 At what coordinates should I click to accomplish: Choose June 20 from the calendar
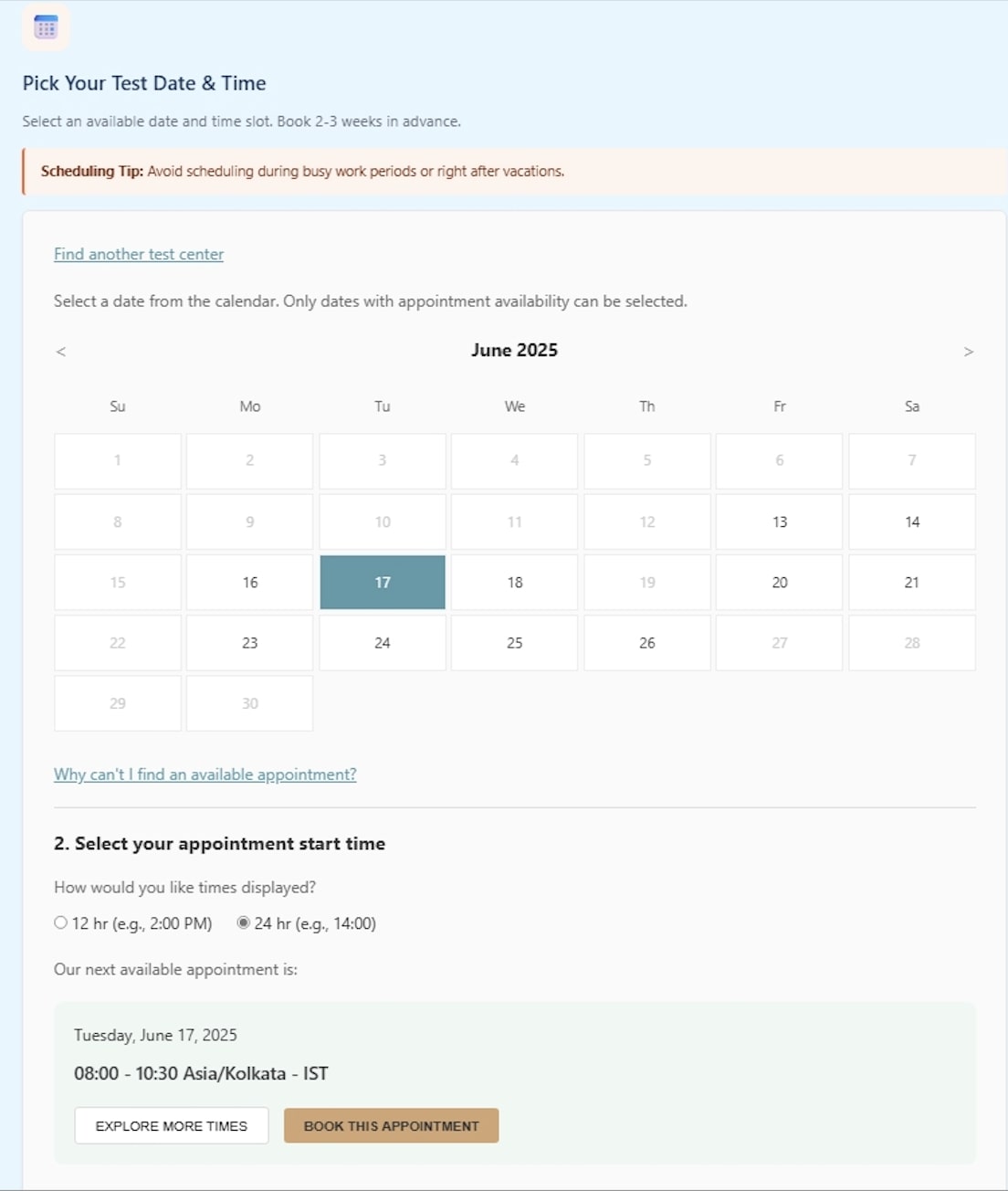click(x=779, y=582)
